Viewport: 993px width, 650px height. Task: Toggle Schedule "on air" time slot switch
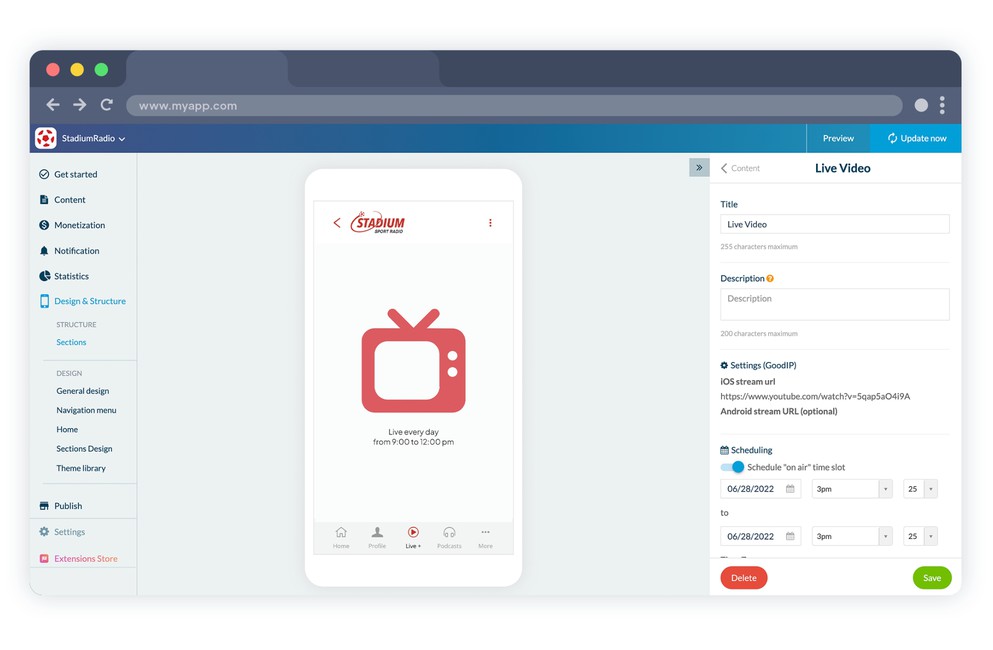(x=733, y=467)
